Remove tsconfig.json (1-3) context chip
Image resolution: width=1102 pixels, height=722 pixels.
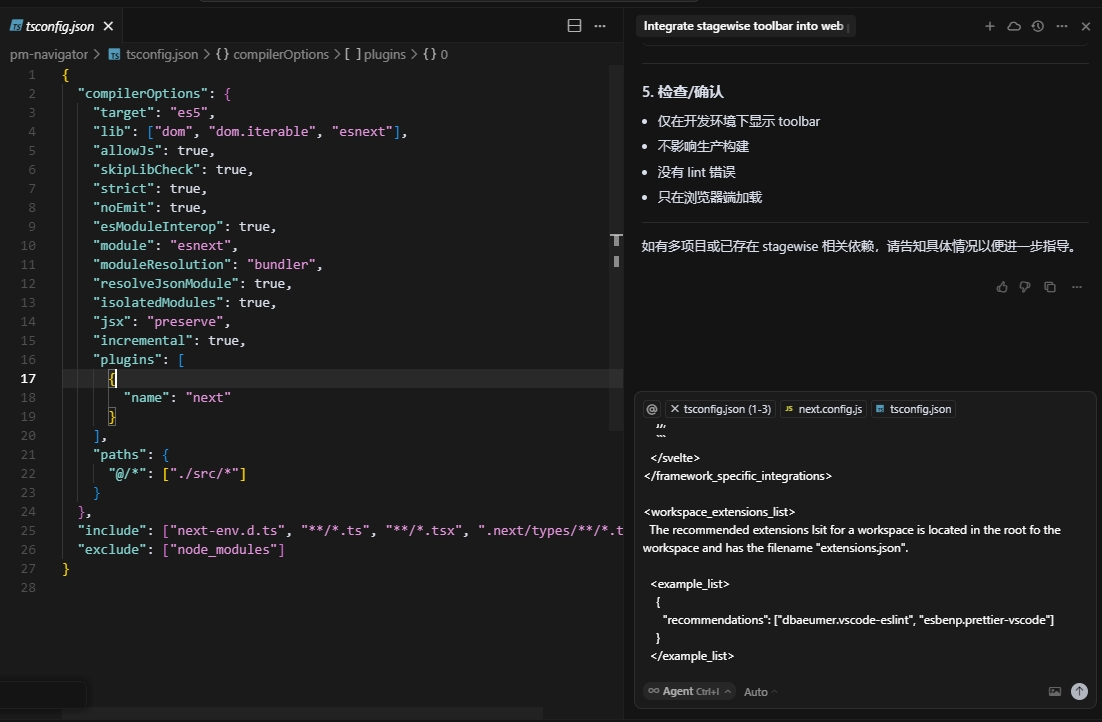coord(675,409)
